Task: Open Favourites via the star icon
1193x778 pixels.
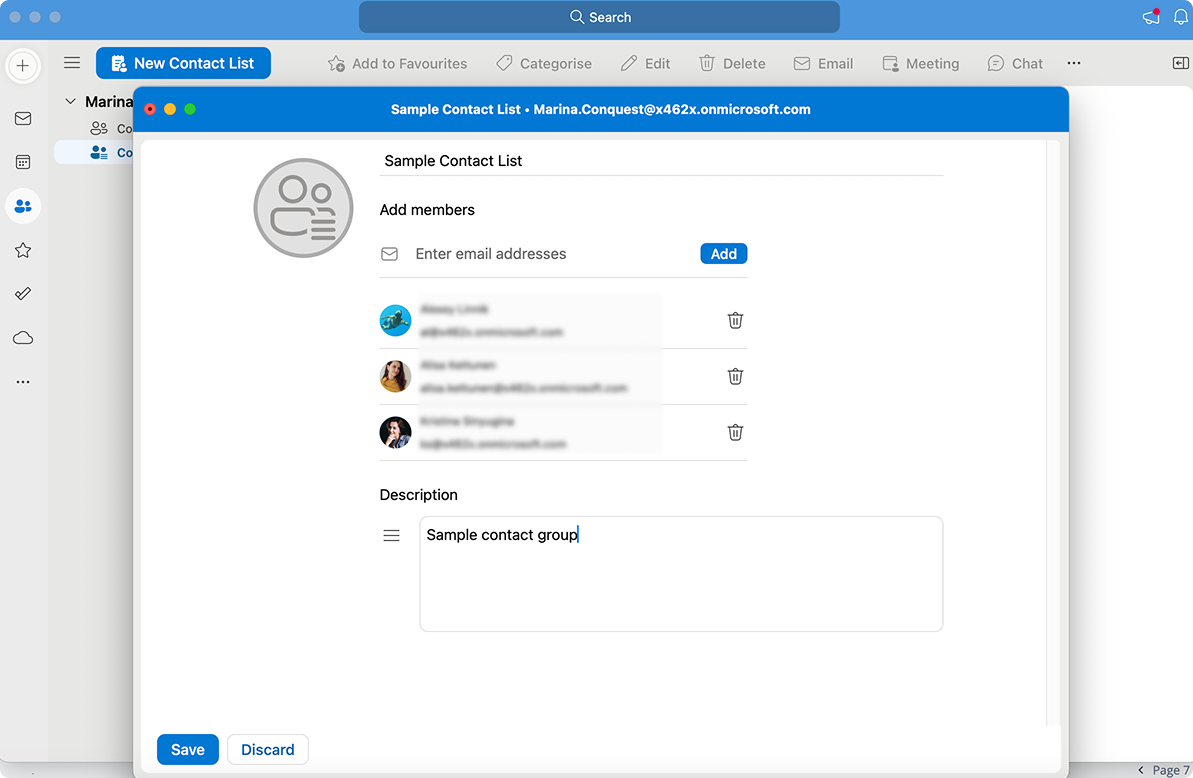Action: (23, 250)
